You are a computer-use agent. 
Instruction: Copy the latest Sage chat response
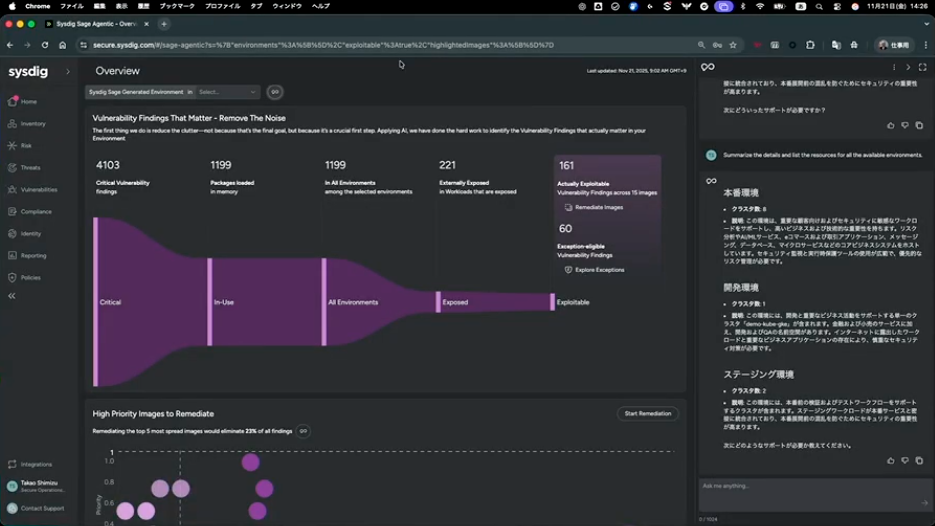[919, 460]
